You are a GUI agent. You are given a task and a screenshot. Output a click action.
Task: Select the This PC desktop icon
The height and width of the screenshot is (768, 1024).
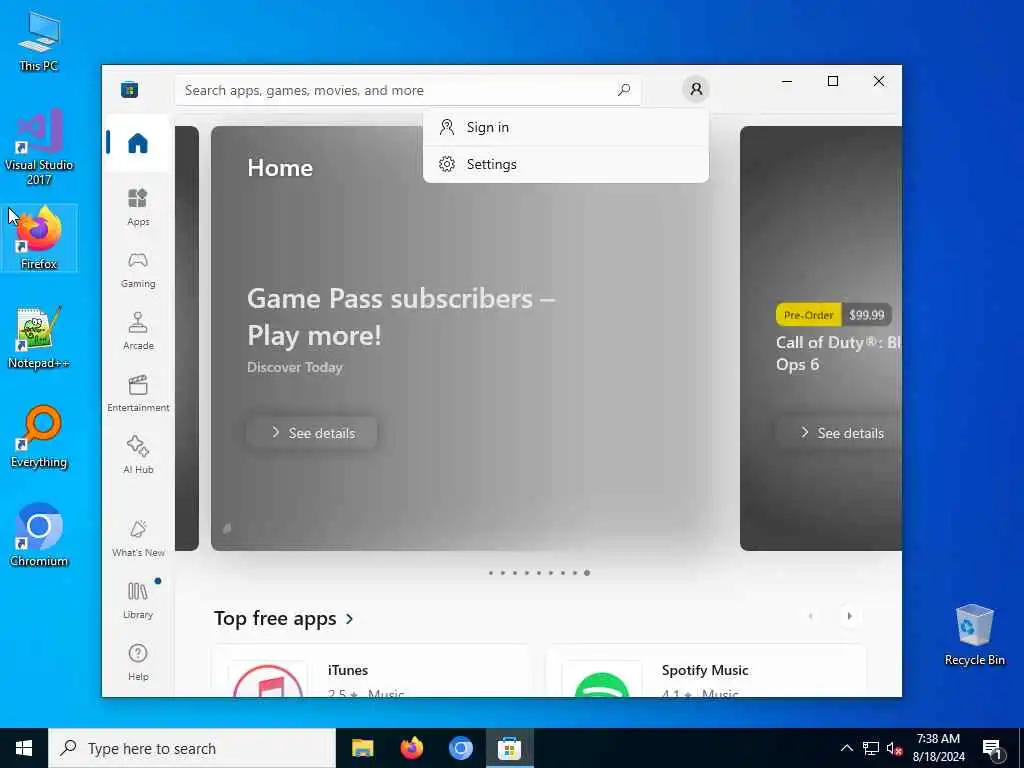[x=39, y=40]
